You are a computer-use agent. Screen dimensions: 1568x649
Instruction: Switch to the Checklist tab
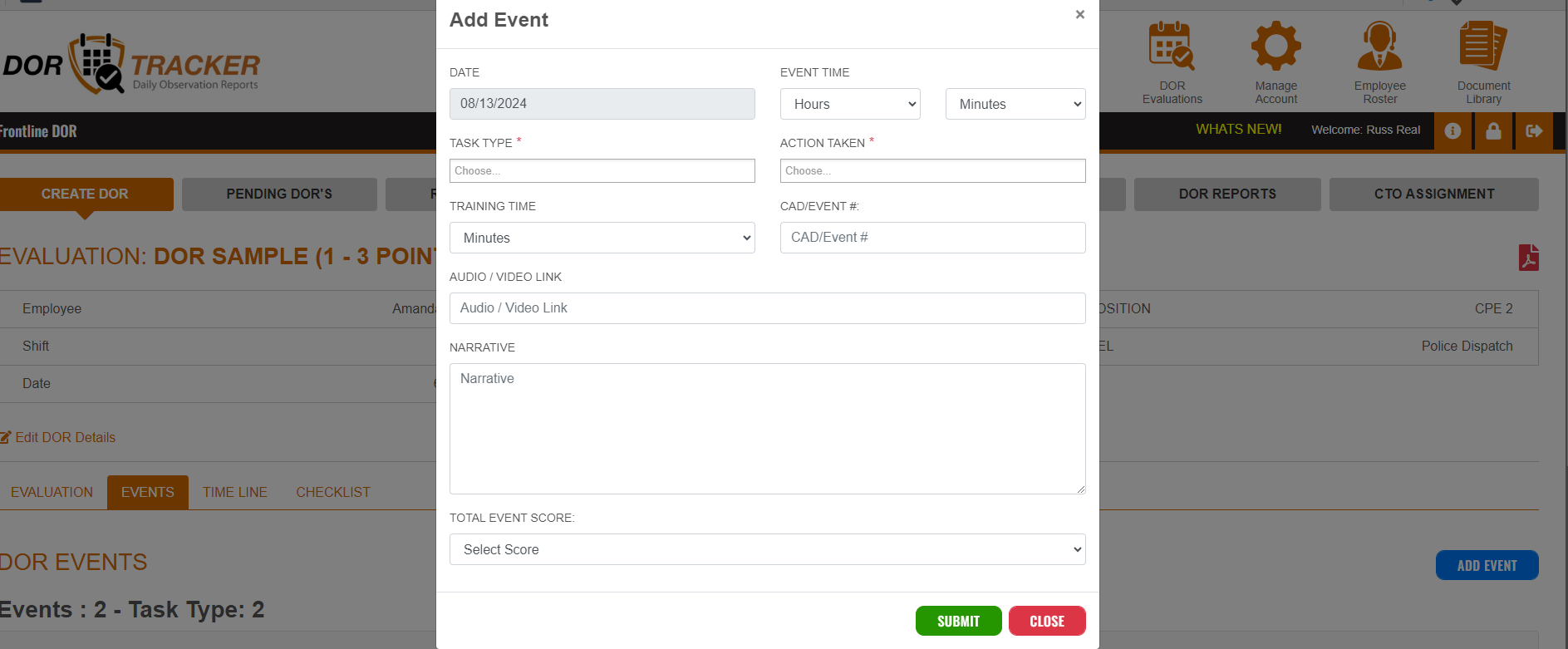pyautogui.click(x=332, y=492)
